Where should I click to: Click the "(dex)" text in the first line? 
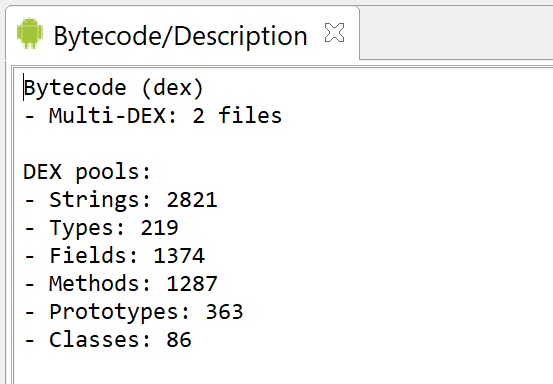pos(173,88)
